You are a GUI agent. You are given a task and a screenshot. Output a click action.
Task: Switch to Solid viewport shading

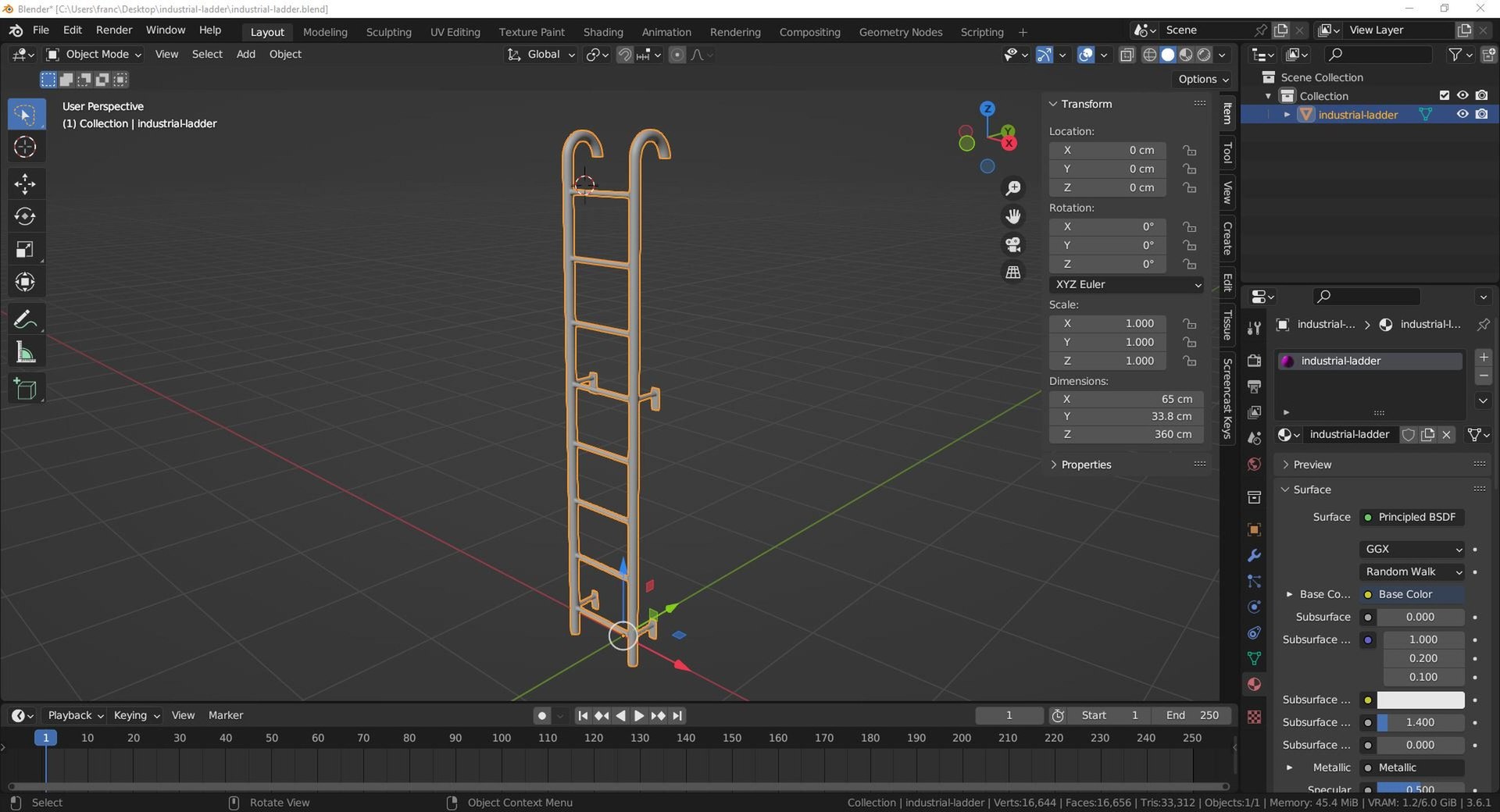[1168, 55]
